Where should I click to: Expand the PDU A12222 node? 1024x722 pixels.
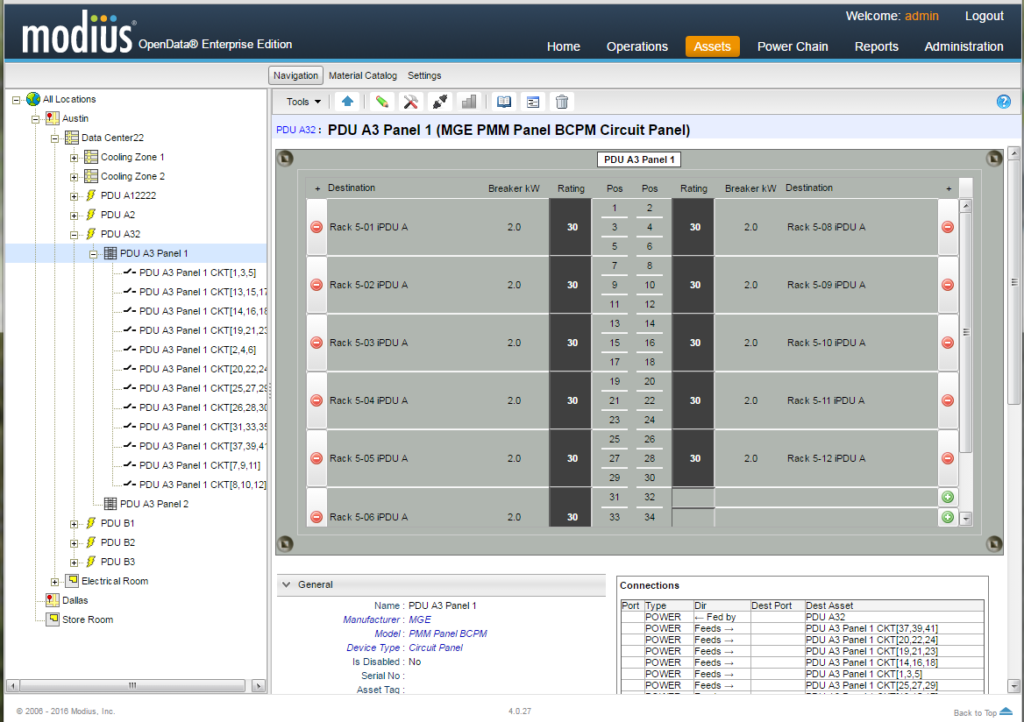click(x=74, y=196)
